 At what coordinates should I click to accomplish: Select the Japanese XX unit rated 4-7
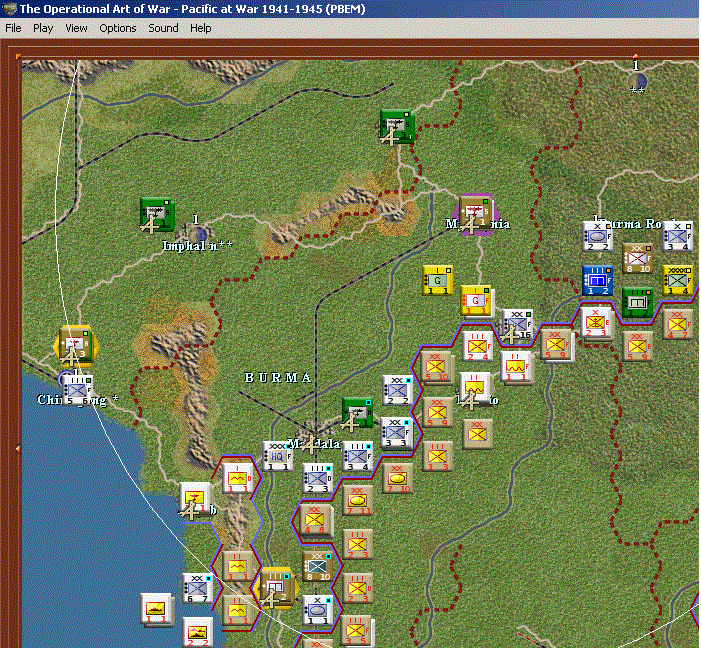677,324
